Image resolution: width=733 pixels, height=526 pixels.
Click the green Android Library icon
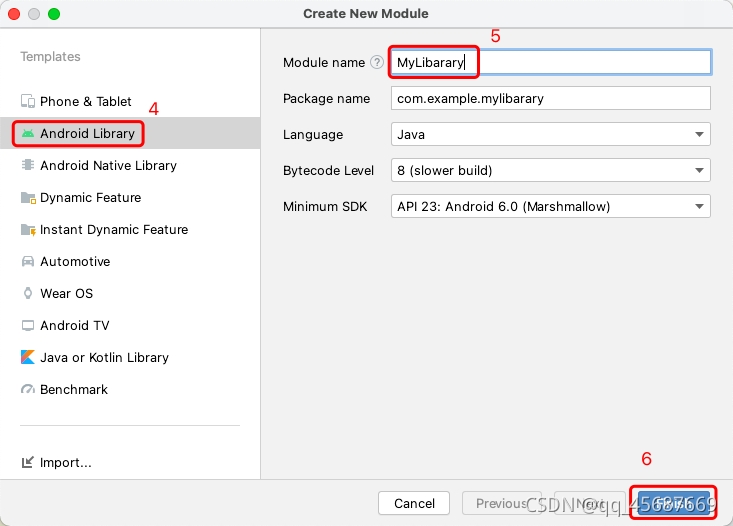click(28, 134)
